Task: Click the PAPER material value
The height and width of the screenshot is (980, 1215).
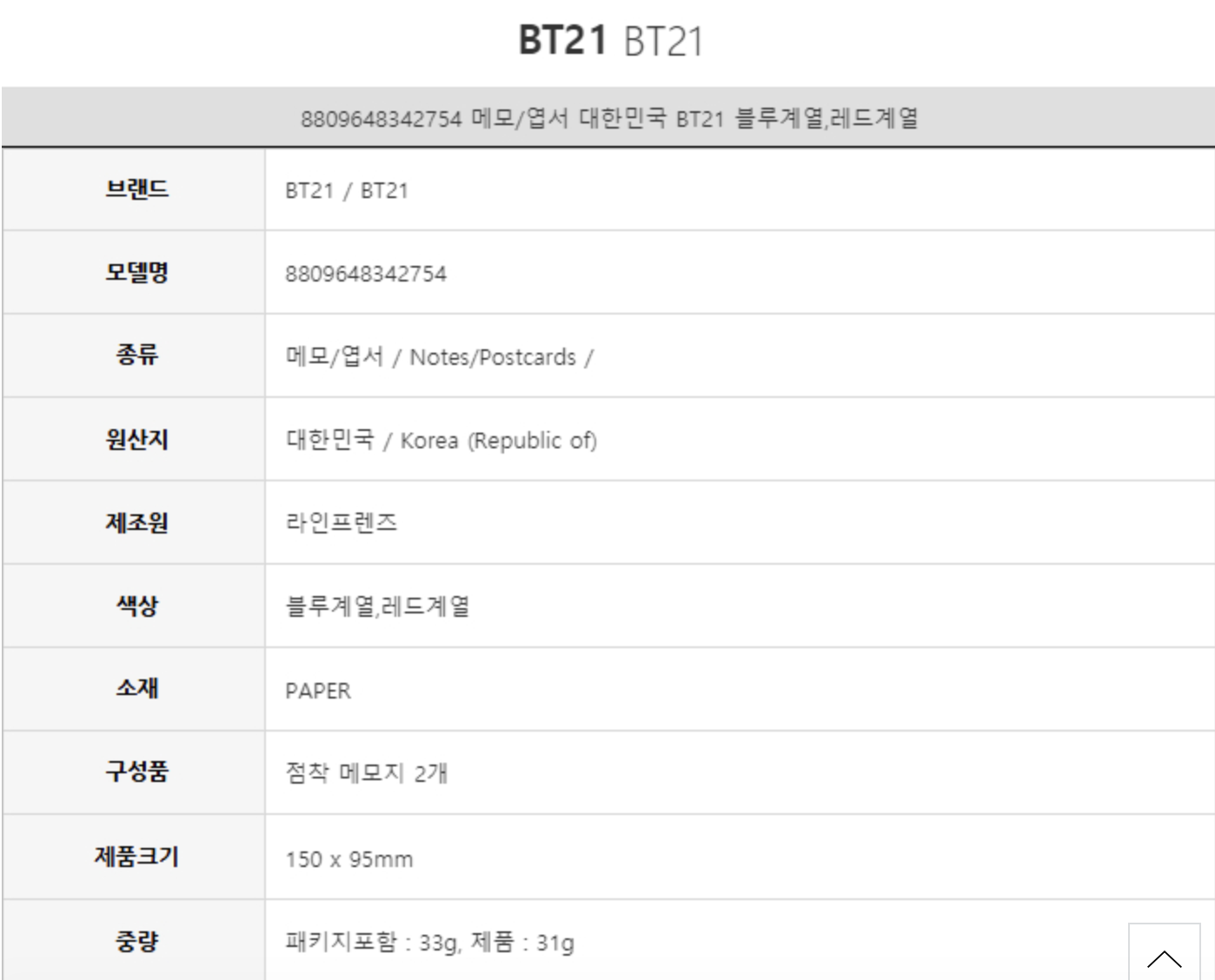Action: (318, 691)
